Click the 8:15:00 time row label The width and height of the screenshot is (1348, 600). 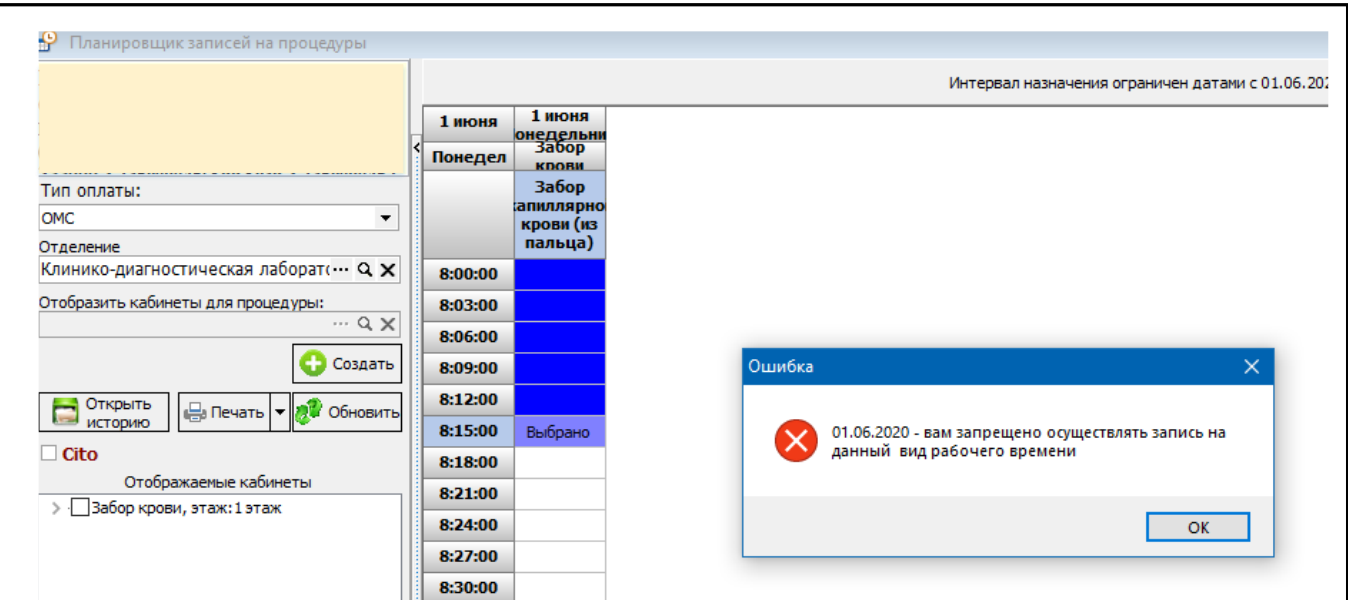pyautogui.click(x=468, y=431)
